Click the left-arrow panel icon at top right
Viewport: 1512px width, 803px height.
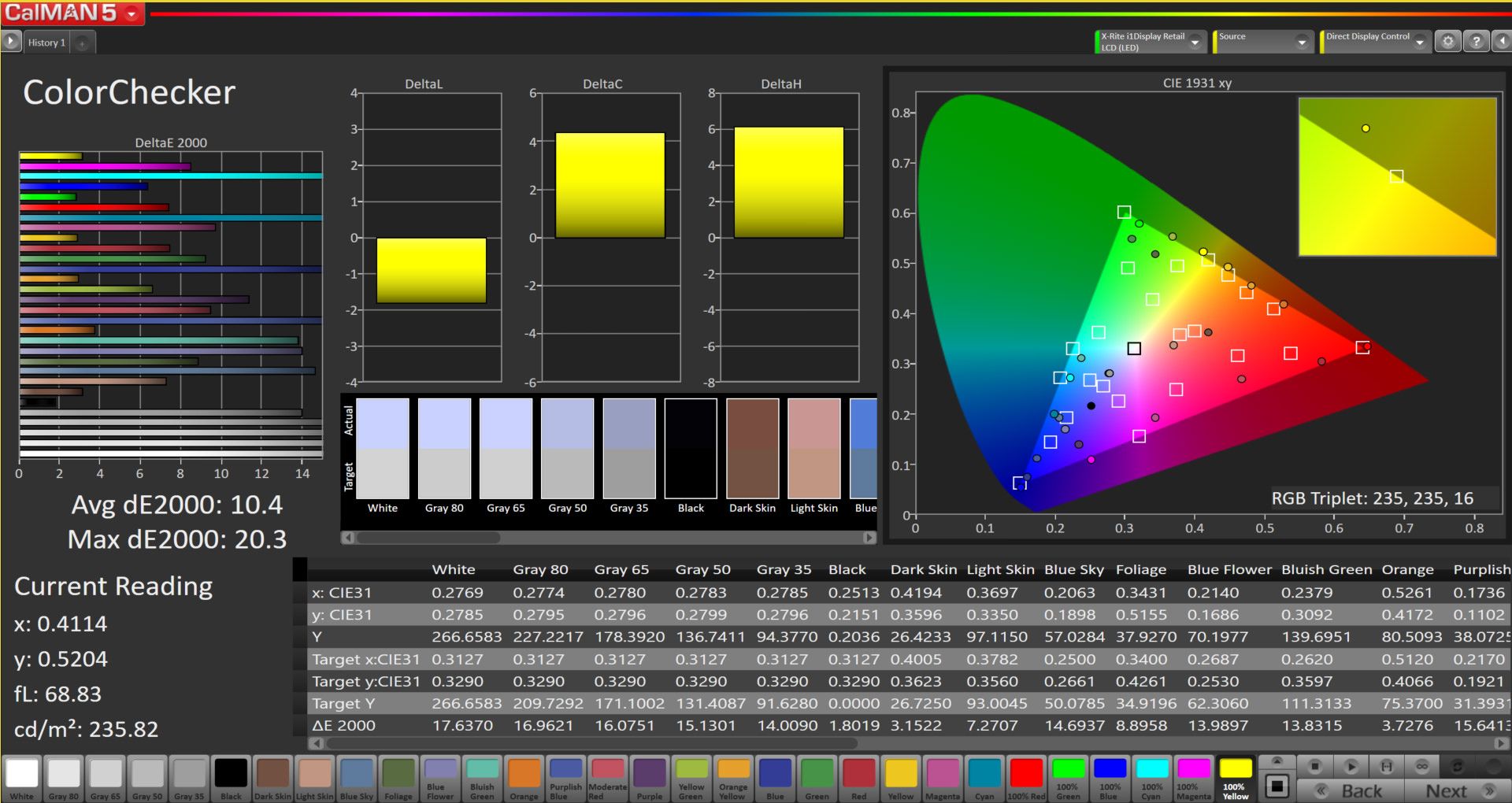point(1502,42)
